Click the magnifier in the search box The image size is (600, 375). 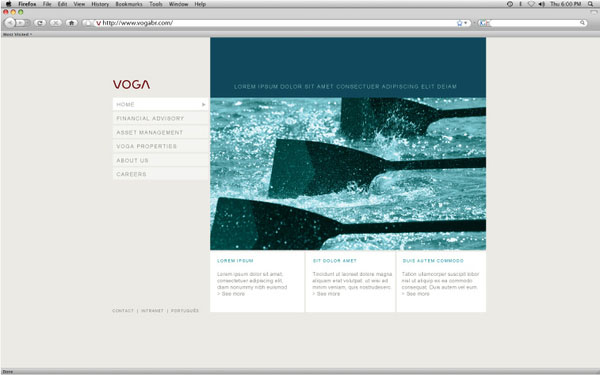point(582,23)
